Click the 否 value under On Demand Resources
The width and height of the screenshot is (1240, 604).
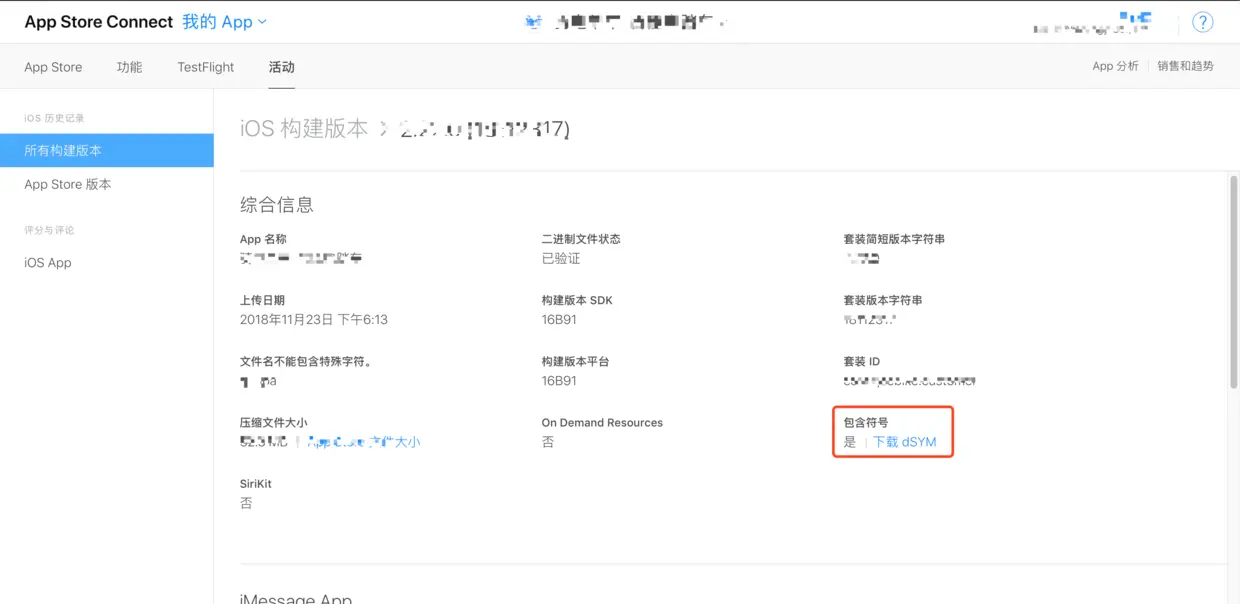pyautogui.click(x=548, y=442)
